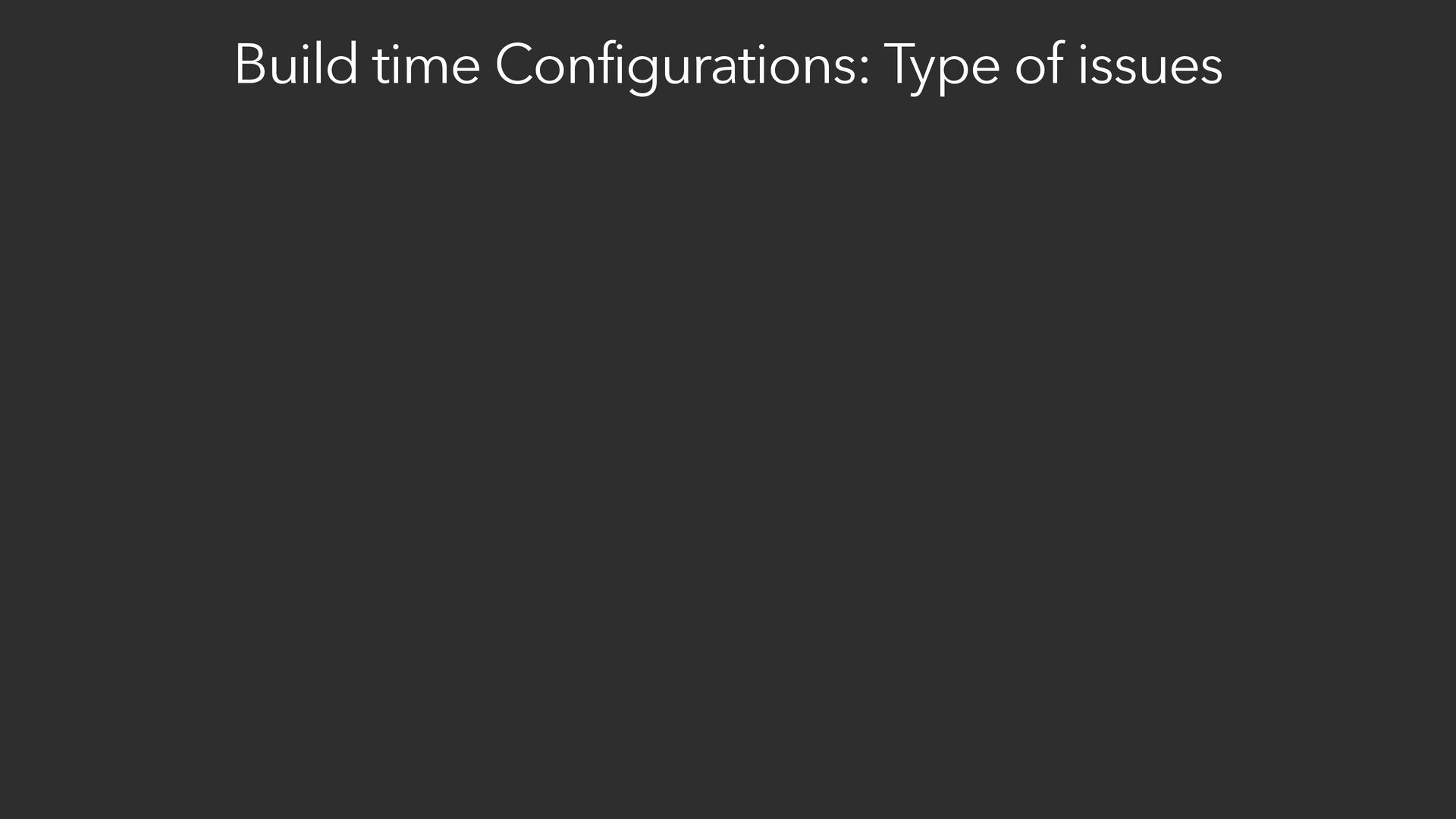Click the word "of" in the heading

[1039, 65]
